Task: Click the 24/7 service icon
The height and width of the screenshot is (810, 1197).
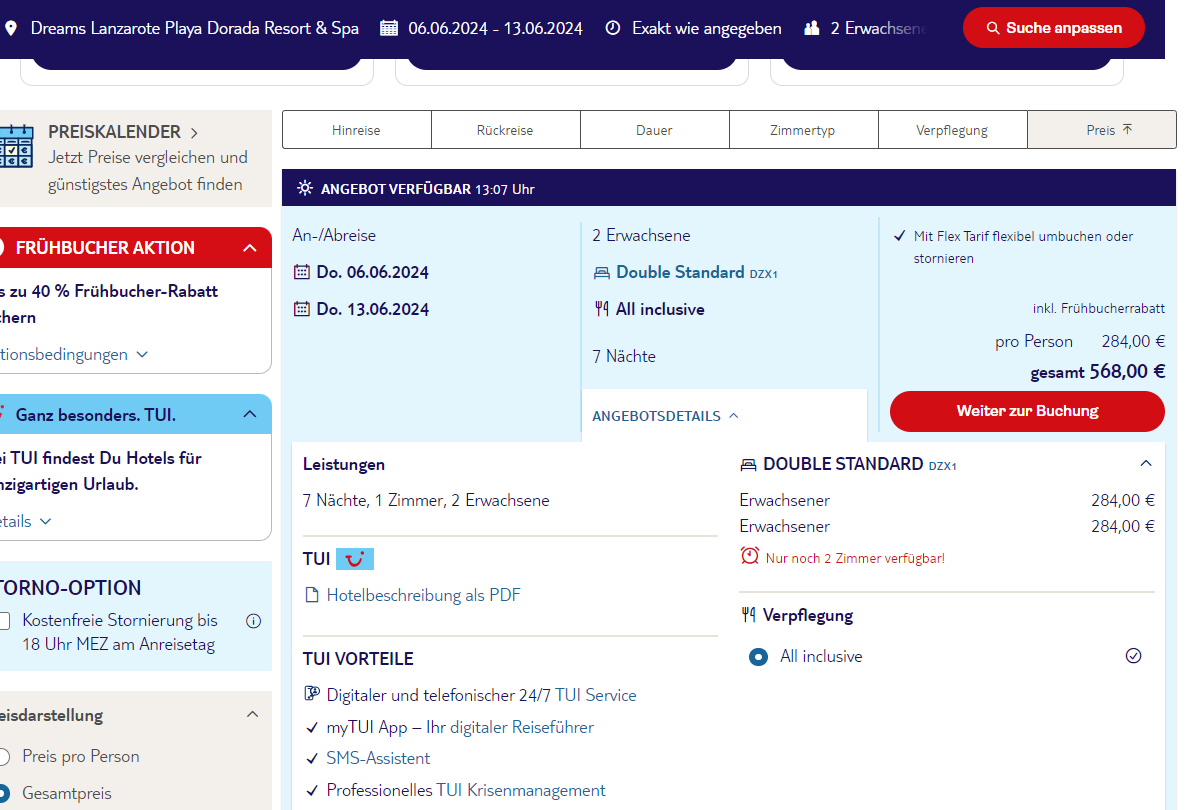Action: [x=311, y=694]
